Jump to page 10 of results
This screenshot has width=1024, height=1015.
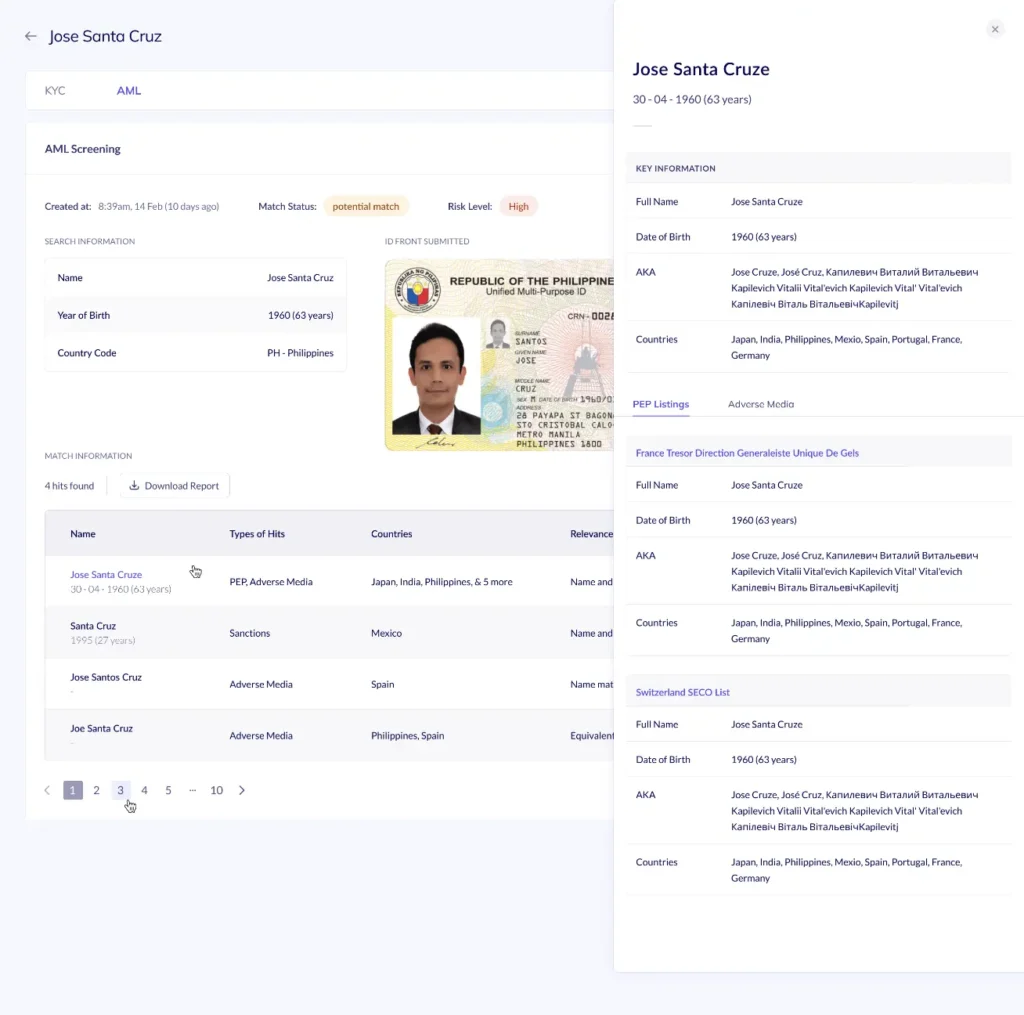coord(216,790)
